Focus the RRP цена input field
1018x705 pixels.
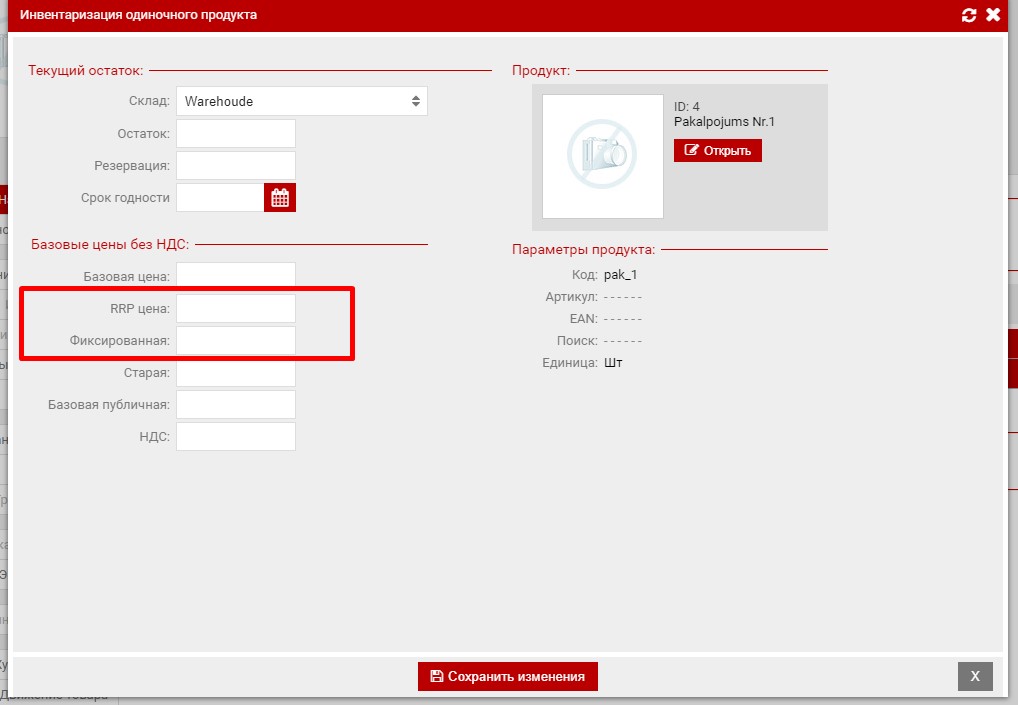tap(236, 309)
